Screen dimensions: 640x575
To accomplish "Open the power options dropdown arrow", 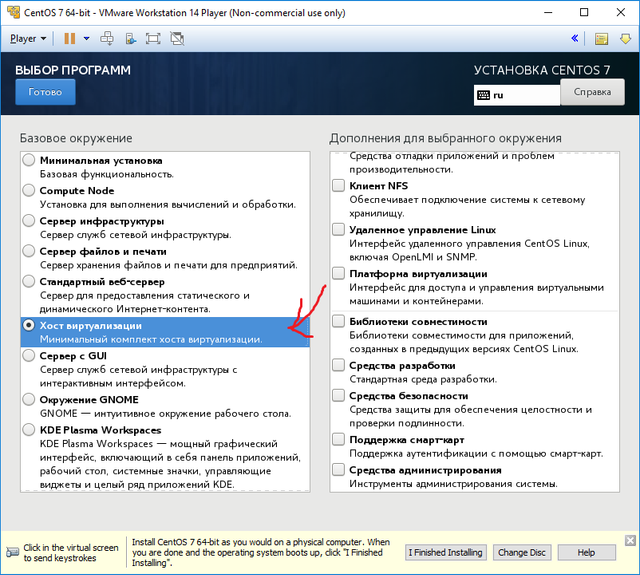I will coord(87,39).
